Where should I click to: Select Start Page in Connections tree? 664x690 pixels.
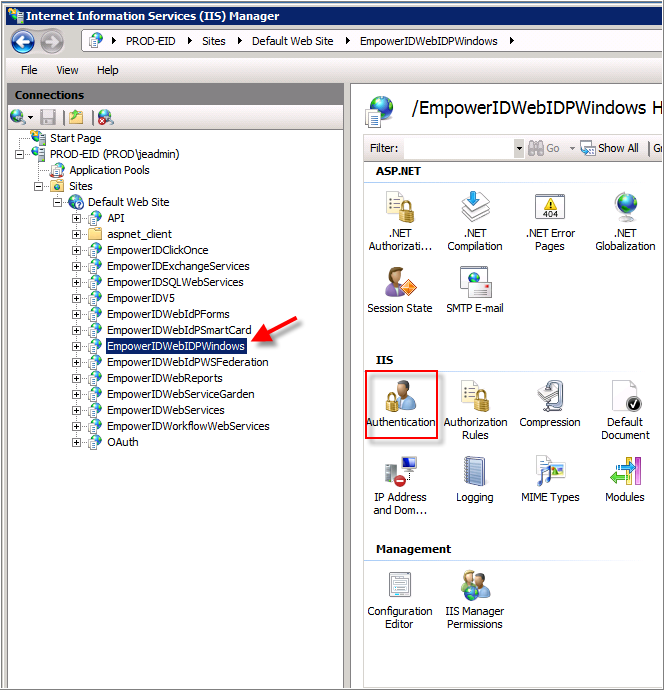pos(75,138)
